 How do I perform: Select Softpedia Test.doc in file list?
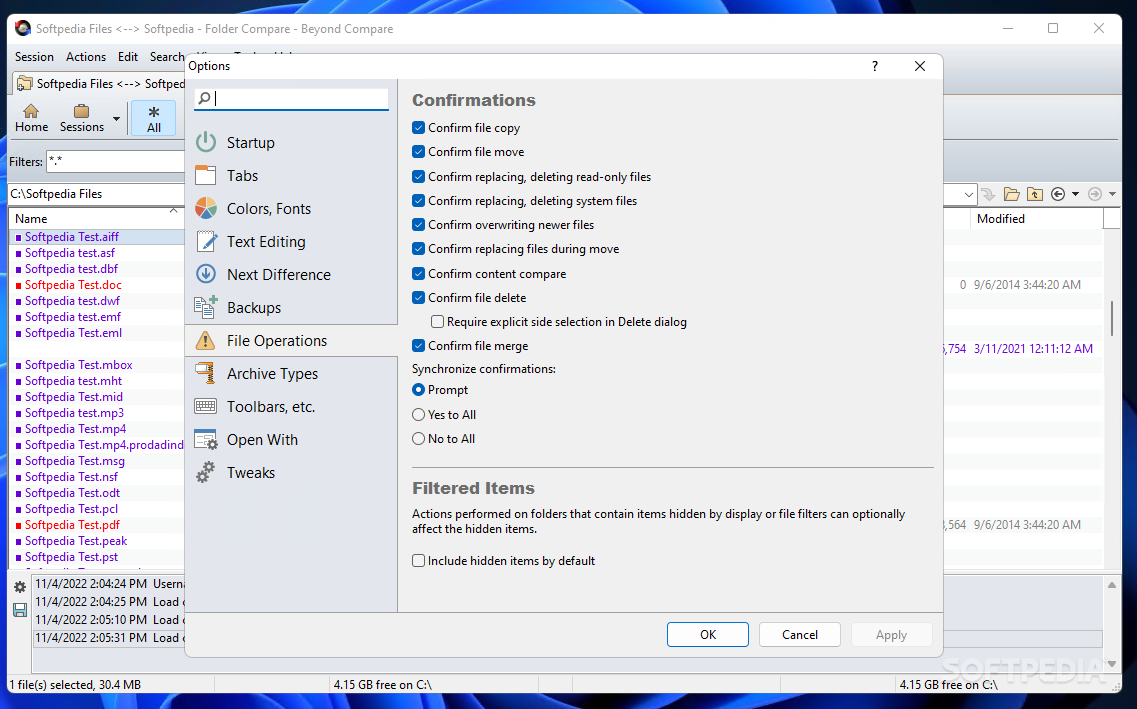73,285
